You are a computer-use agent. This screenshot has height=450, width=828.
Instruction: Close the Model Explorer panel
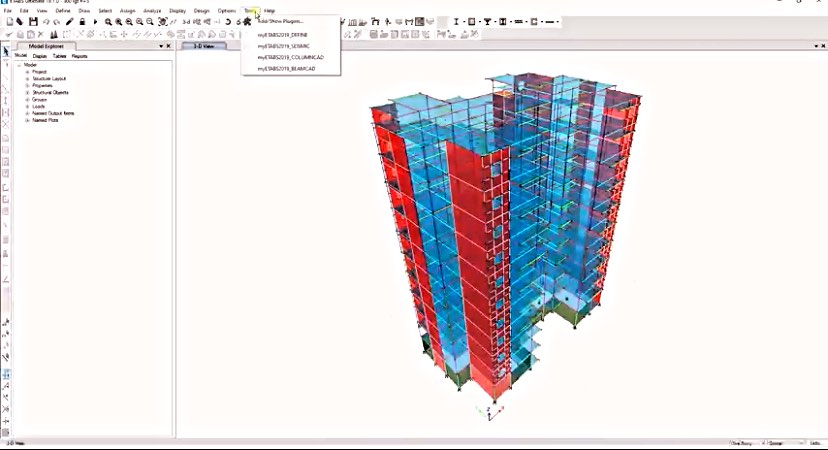click(x=169, y=46)
